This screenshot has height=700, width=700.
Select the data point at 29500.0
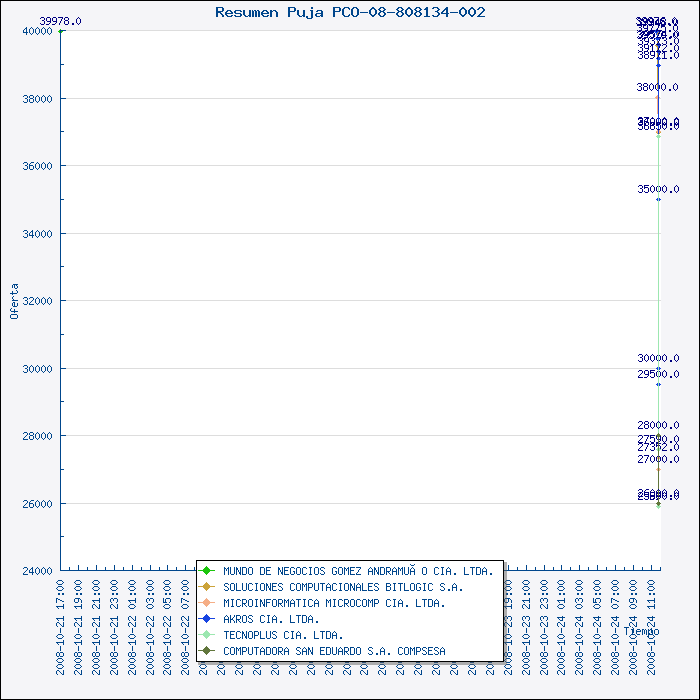[658, 384]
